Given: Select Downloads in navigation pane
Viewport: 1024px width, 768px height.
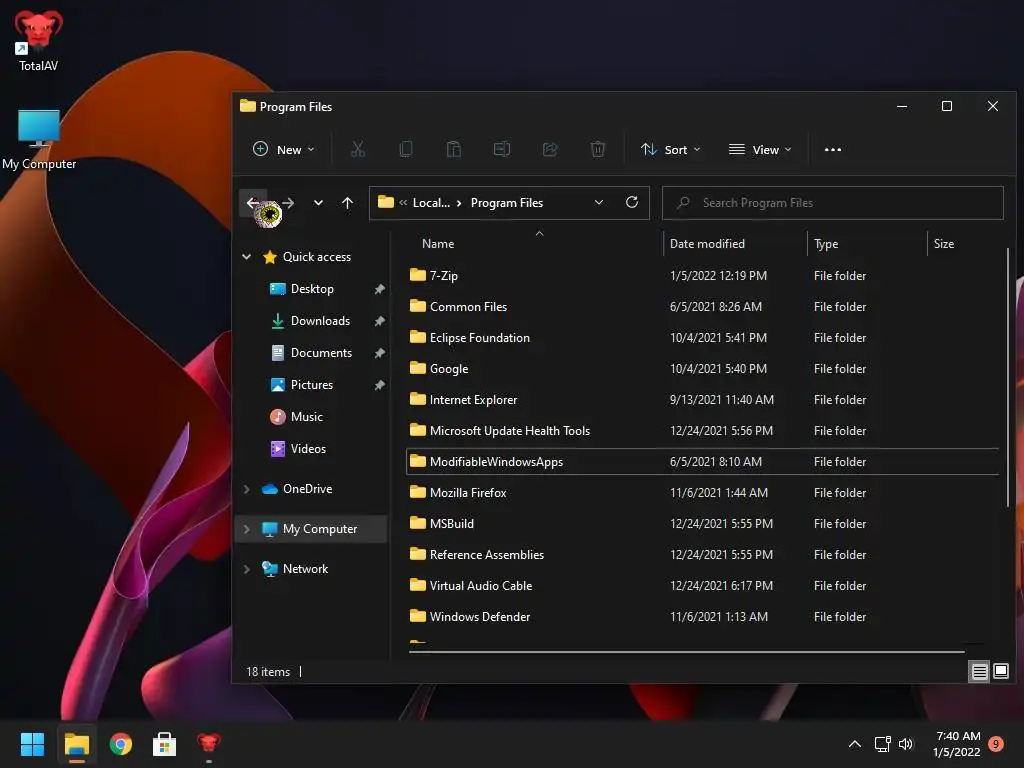Looking at the screenshot, I should (320, 321).
